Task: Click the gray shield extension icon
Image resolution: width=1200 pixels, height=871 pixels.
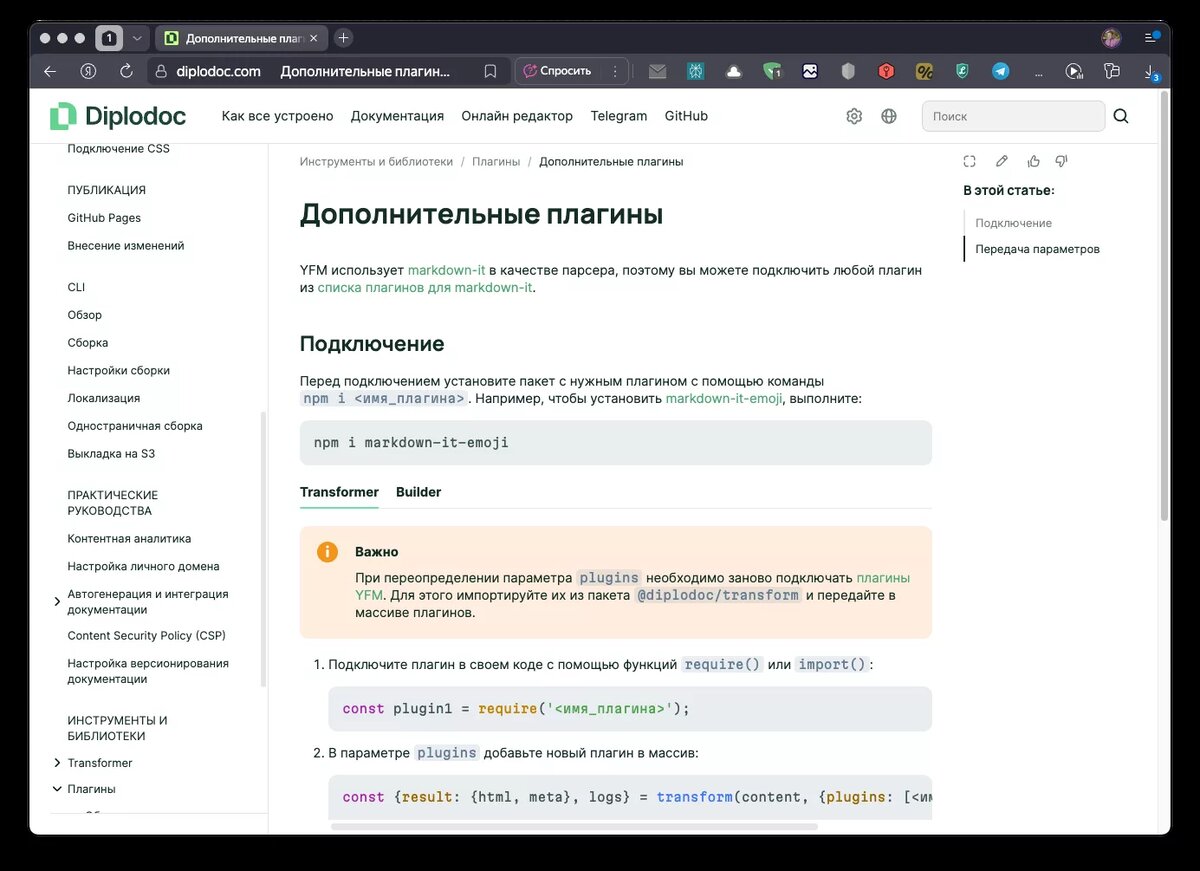Action: pos(848,71)
